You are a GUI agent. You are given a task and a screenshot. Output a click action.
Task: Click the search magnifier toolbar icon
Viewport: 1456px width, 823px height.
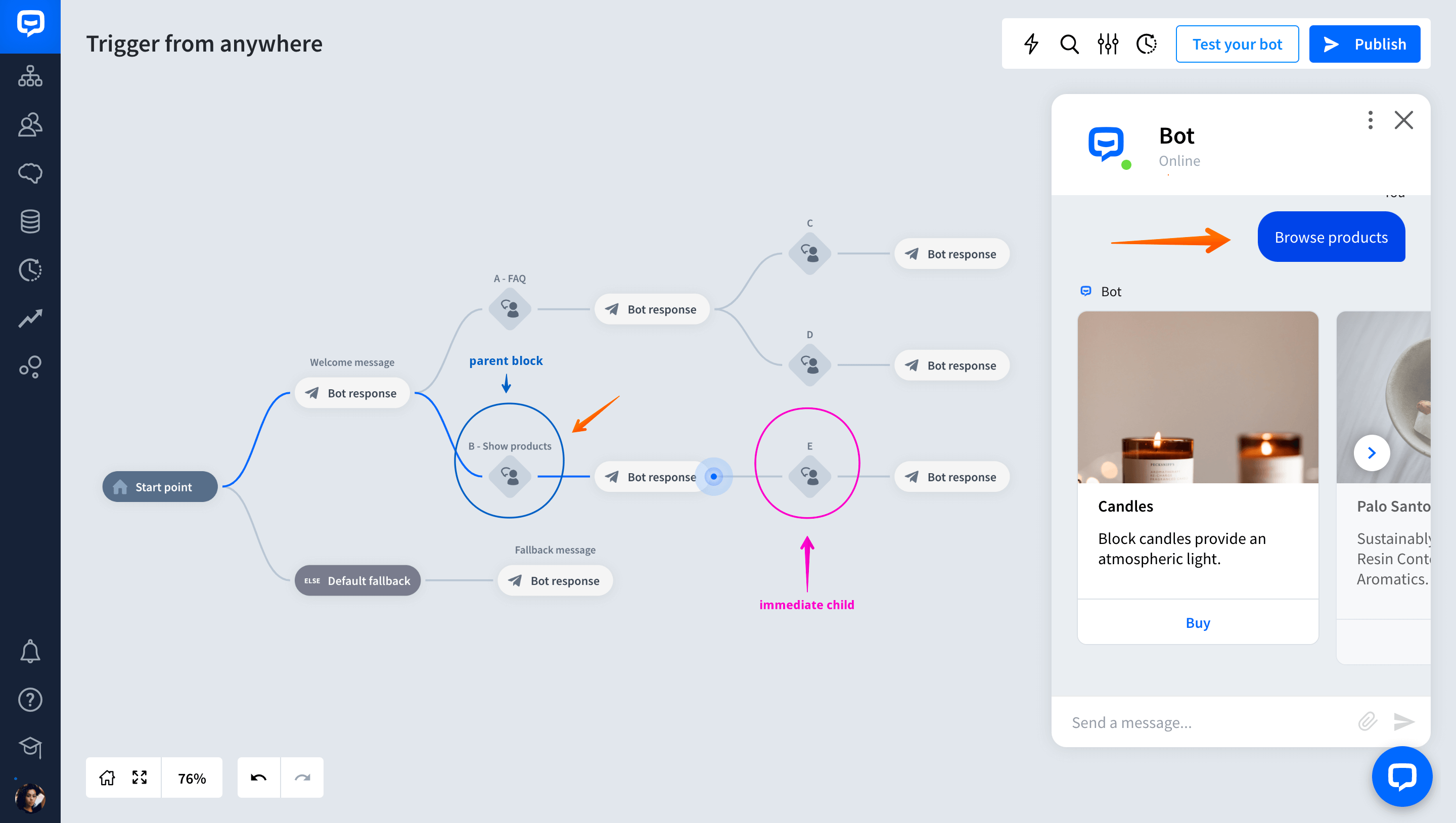pos(1069,43)
